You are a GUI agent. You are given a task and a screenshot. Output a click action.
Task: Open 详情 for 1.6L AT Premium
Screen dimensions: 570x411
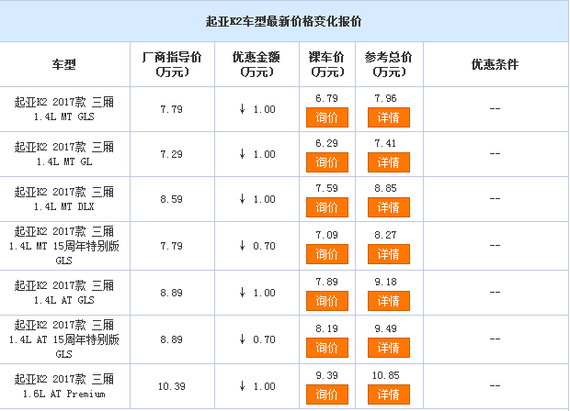click(389, 394)
